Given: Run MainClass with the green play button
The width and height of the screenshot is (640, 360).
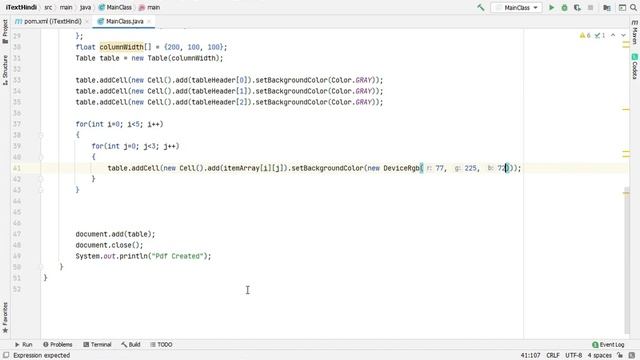Looking at the screenshot, I should point(551,7).
